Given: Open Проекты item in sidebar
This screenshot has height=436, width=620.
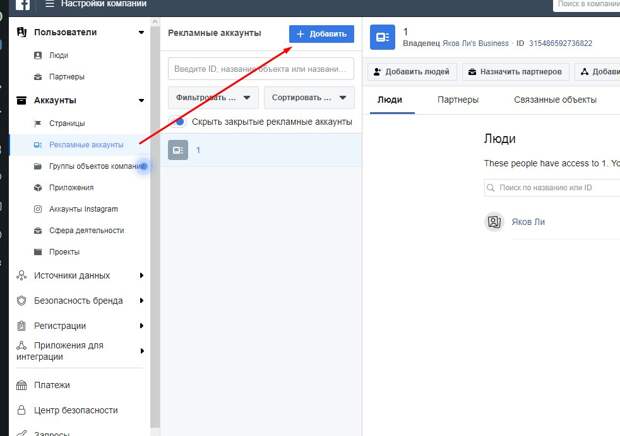Looking at the screenshot, I should tap(64, 252).
